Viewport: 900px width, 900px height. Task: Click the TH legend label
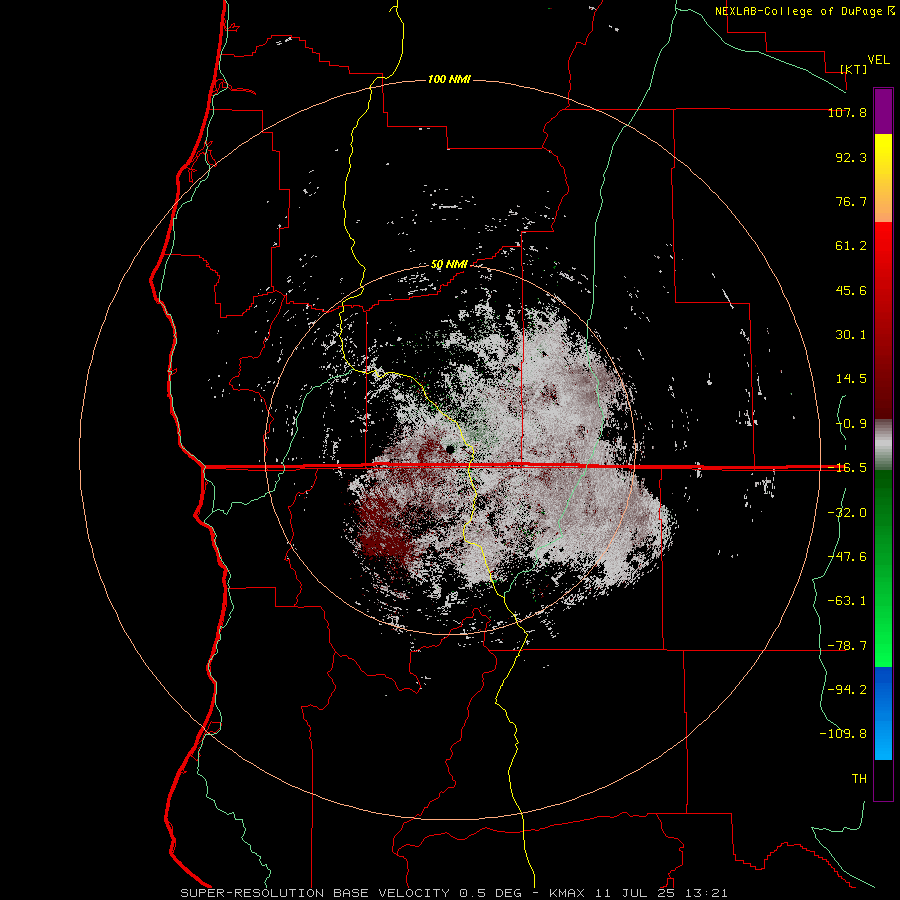pyautogui.click(x=859, y=779)
